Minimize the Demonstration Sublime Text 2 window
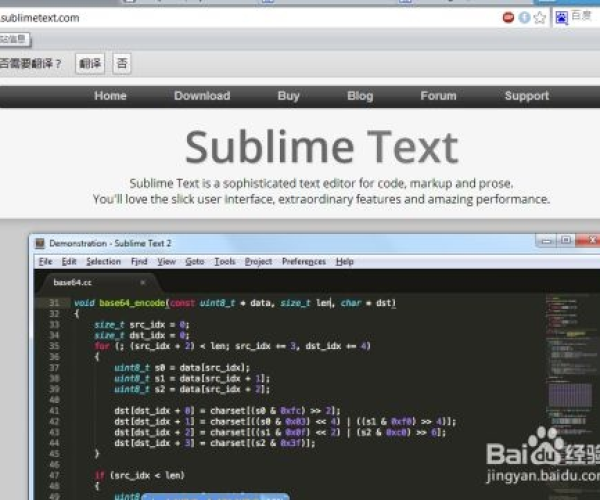 pyautogui.click(x=546, y=241)
